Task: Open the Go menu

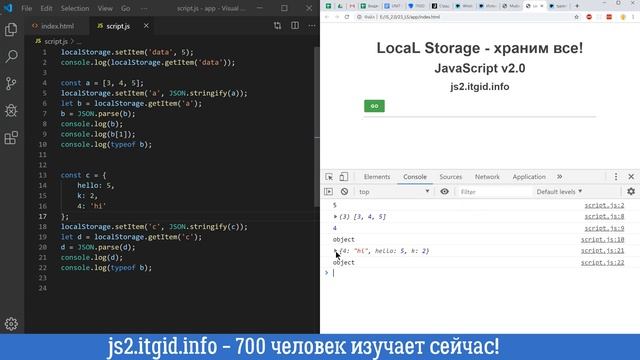Action: pos(126,8)
